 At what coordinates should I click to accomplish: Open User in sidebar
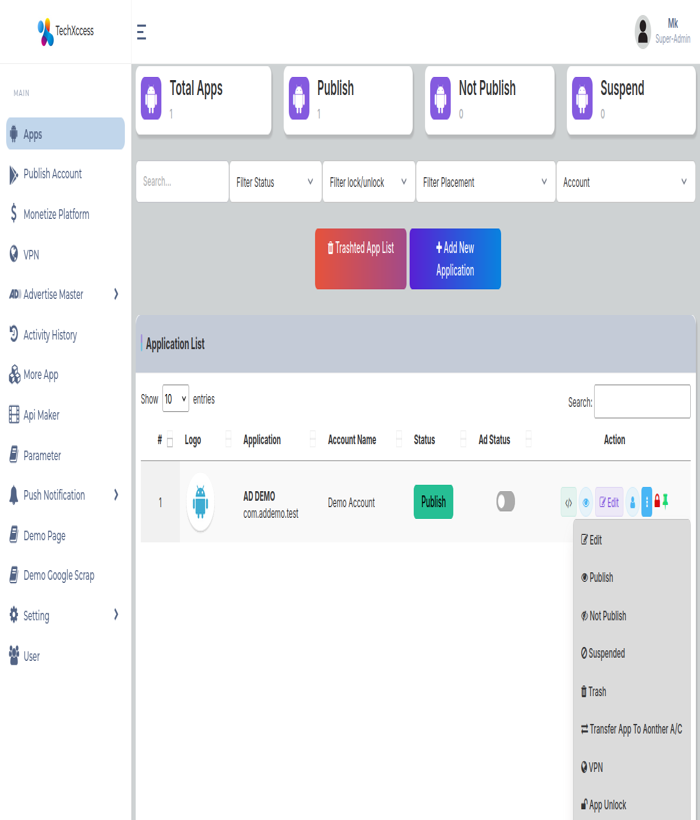pos(65,656)
